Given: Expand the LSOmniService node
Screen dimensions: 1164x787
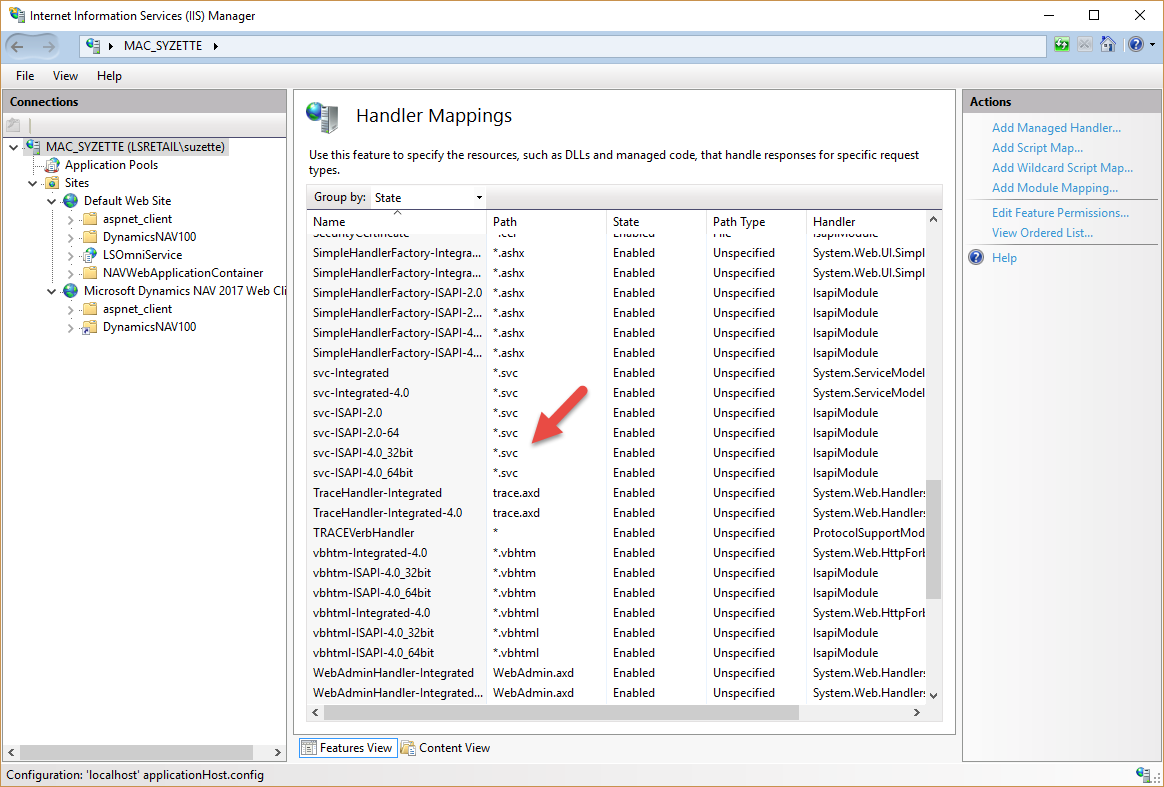Looking at the screenshot, I should pyautogui.click(x=71, y=255).
